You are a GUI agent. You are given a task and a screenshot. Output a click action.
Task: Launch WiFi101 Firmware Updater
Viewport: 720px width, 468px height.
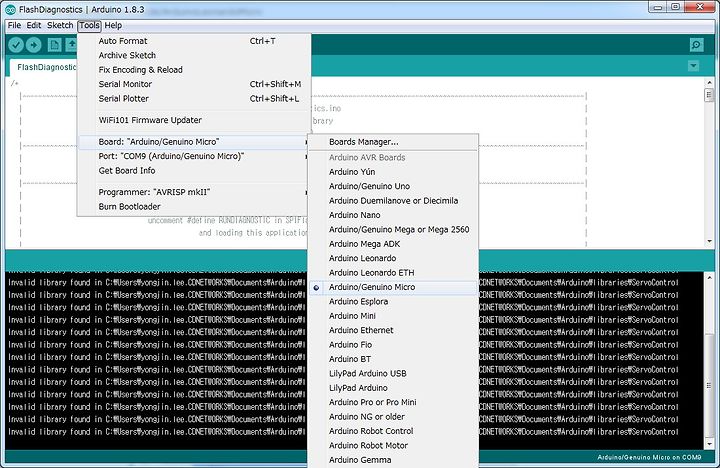click(x=194, y=120)
